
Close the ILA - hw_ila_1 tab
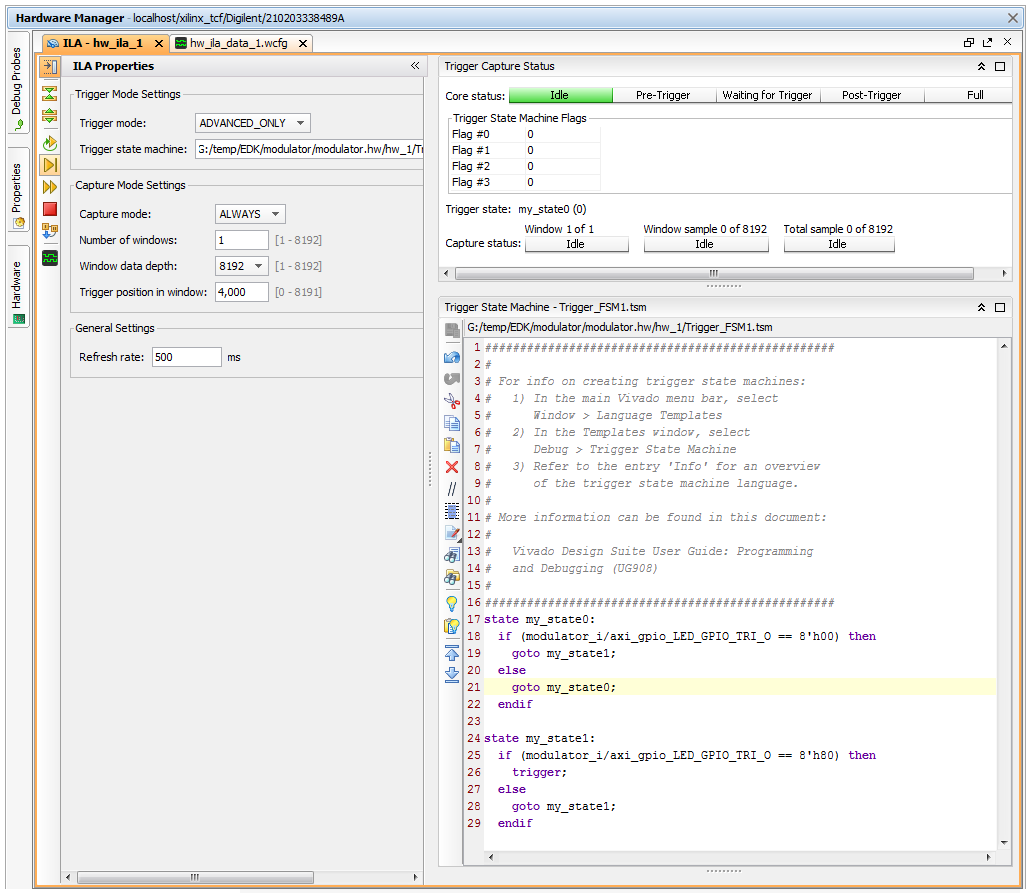(158, 43)
